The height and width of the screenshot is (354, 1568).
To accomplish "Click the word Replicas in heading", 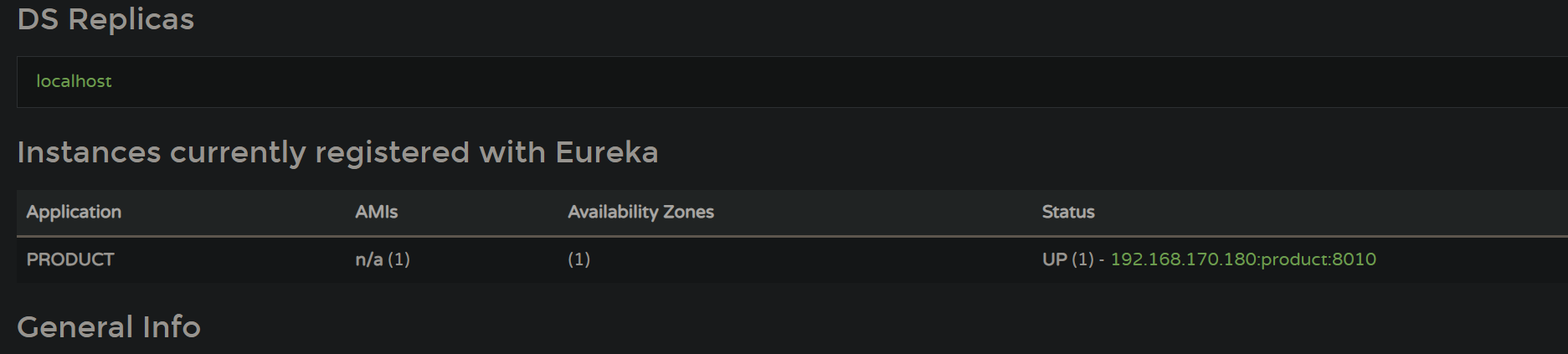I will [131, 18].
